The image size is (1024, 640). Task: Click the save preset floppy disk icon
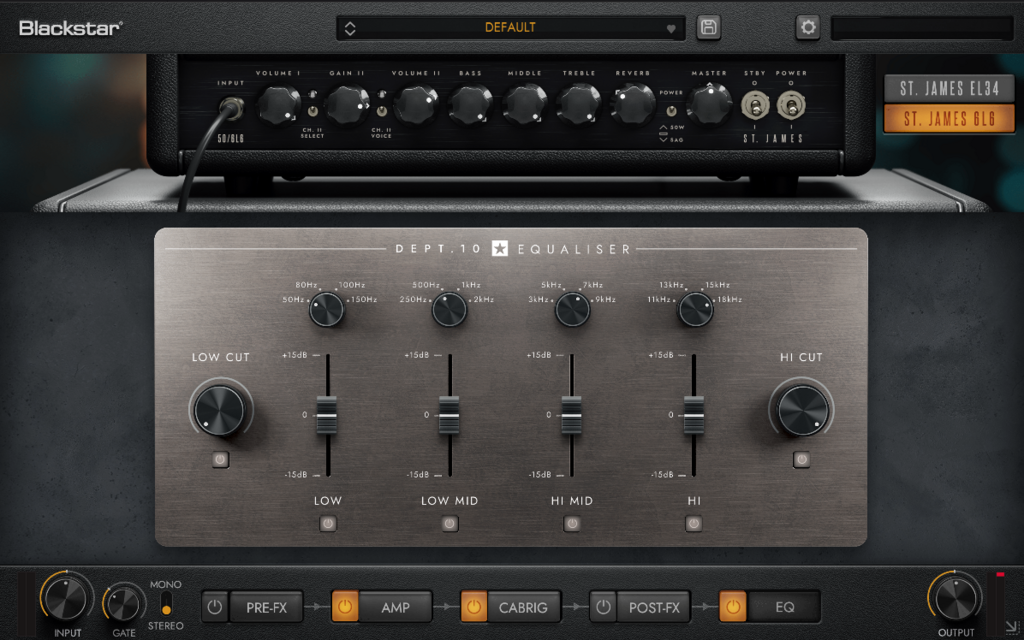(709, 28)
